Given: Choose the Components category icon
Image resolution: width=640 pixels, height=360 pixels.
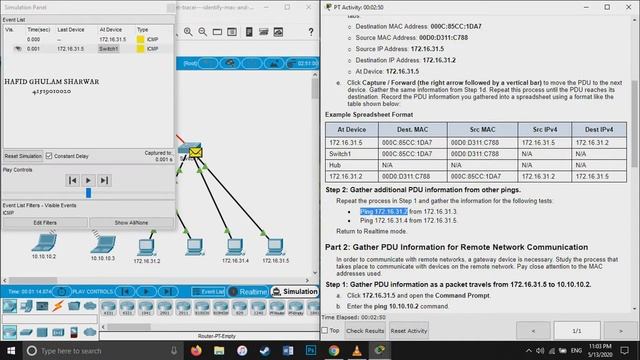Looking at the screenshot, I should [x=42, y=306].
